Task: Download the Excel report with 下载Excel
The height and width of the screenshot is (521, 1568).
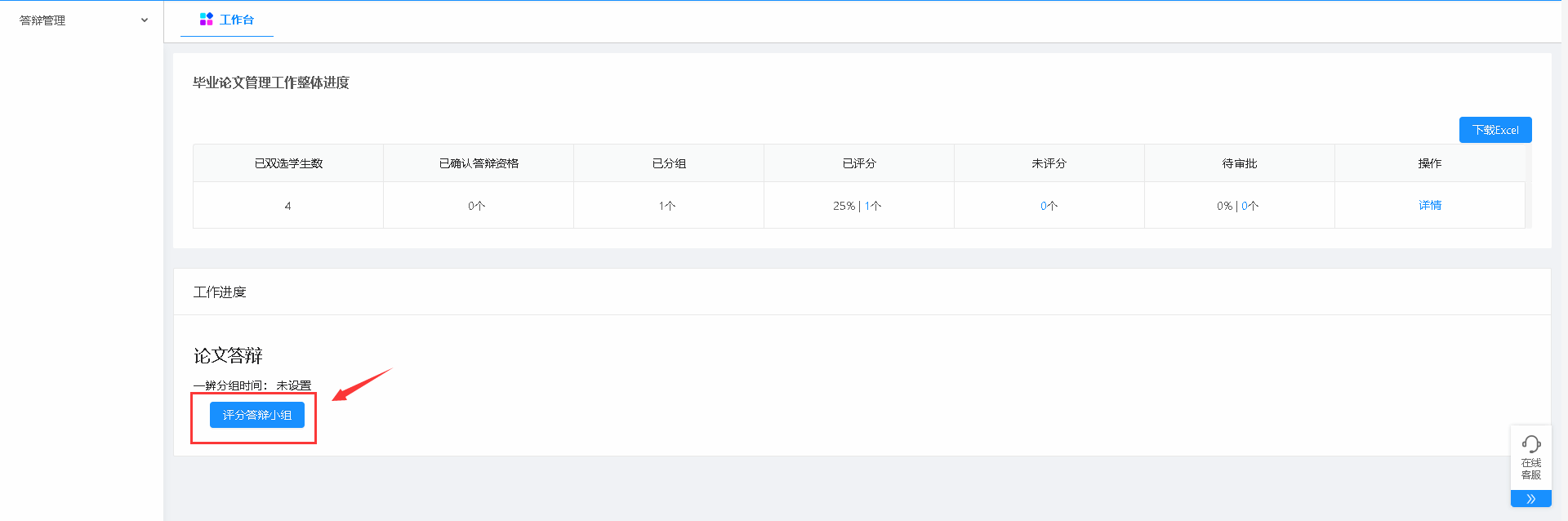Action: (1495, 130)
